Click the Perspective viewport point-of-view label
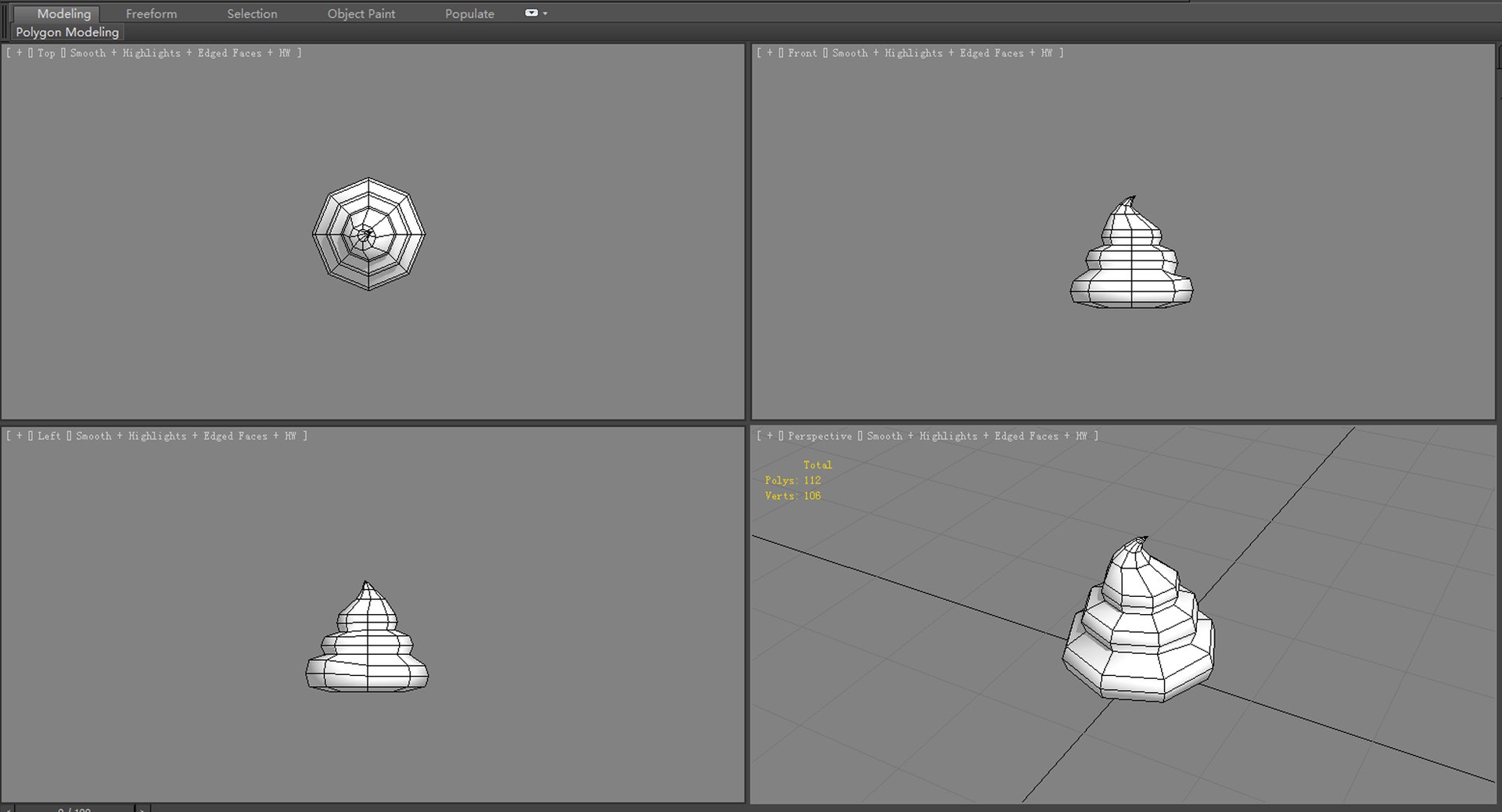This screenshot has height=812, width=1502. [820, 437]
